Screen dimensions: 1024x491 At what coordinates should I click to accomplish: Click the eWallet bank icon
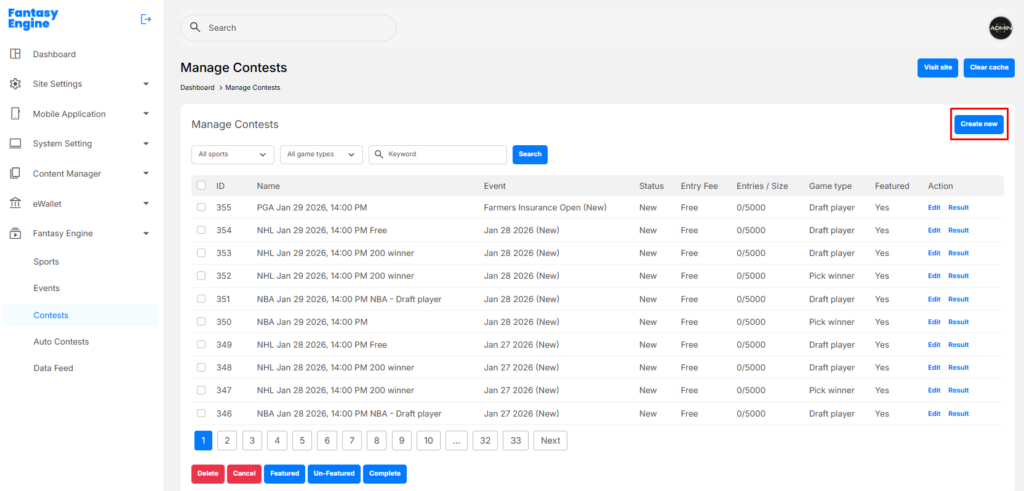pos(15,203)
